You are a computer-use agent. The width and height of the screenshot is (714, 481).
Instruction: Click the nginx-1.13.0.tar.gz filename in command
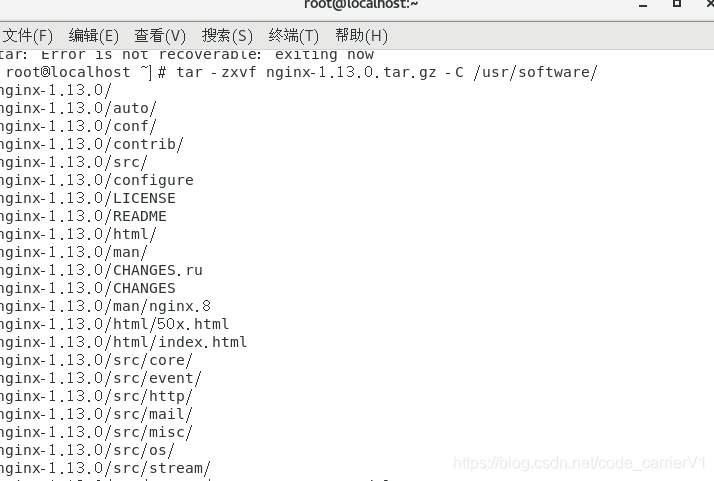click(x=351, y=72)
